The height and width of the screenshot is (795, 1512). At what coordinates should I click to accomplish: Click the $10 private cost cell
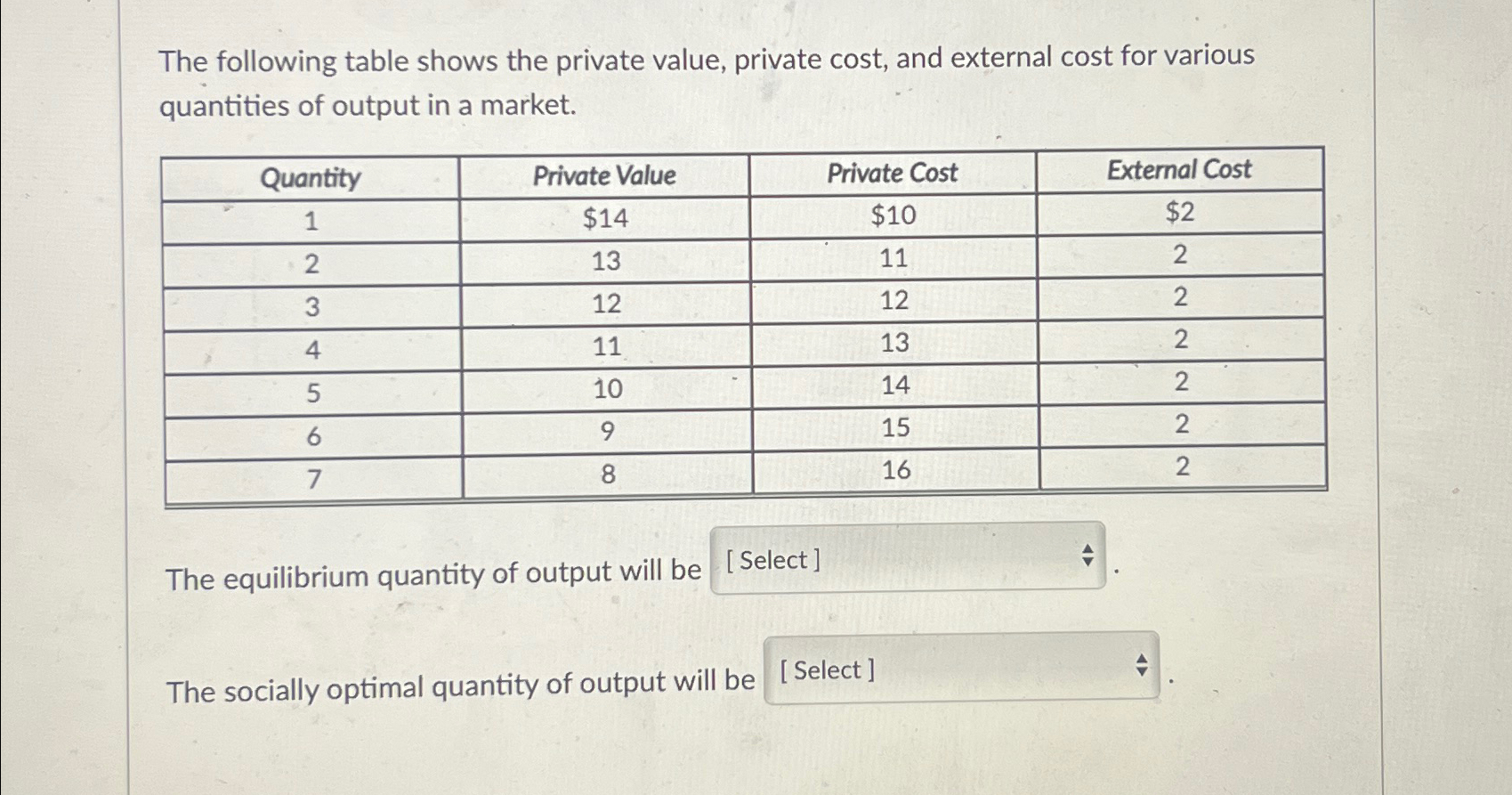(892, 215)
